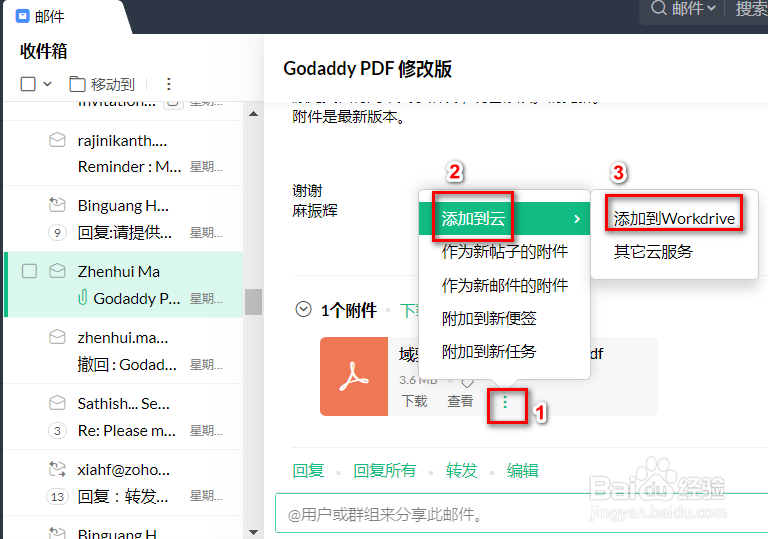Click 查看 to view the attachment
Screen dimensions: 768x539
click(x=460, y=401)
